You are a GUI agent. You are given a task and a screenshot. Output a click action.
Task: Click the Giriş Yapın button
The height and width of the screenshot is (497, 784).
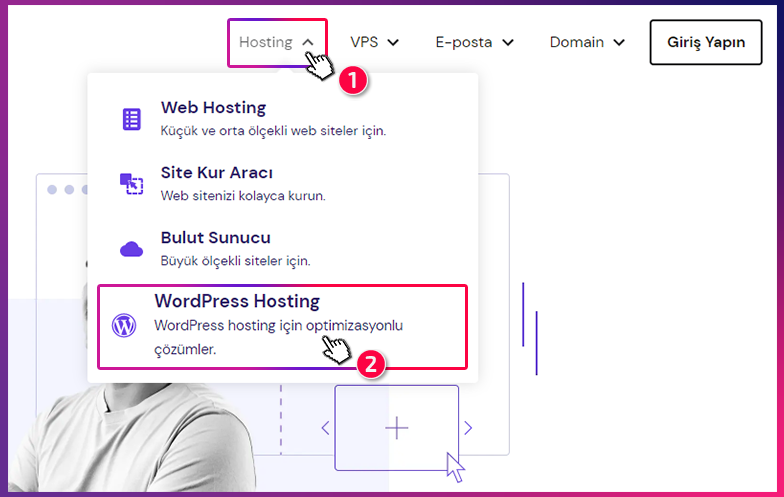click(x=706, y=42)
